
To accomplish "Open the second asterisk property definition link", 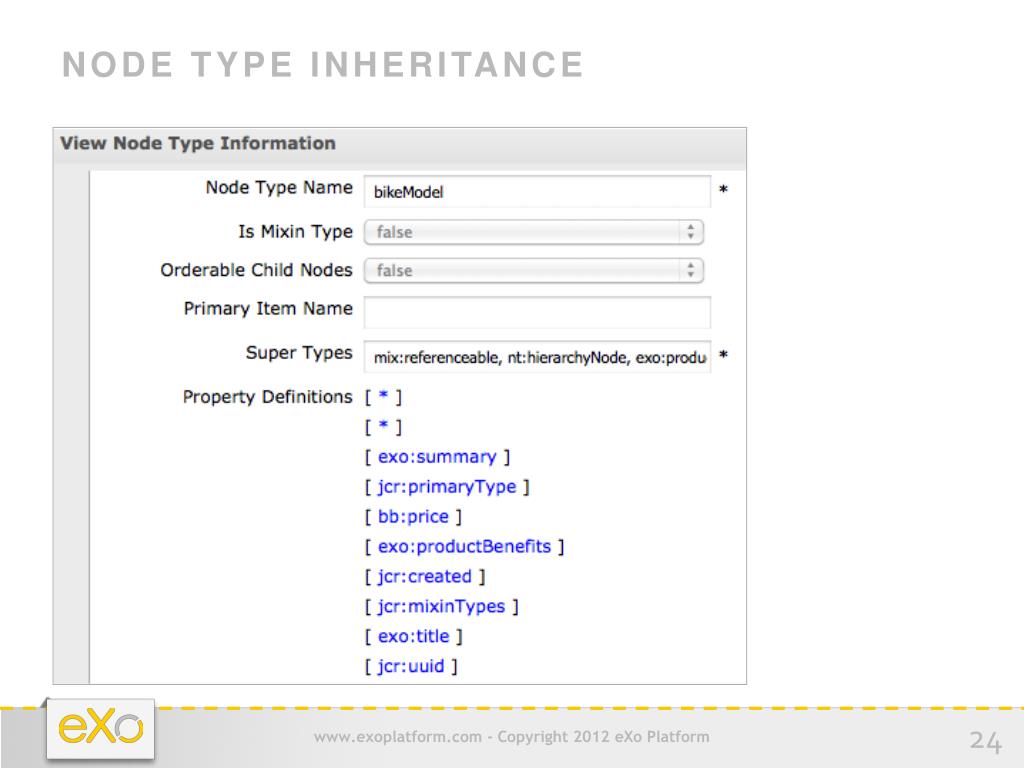I will point(383,426).
